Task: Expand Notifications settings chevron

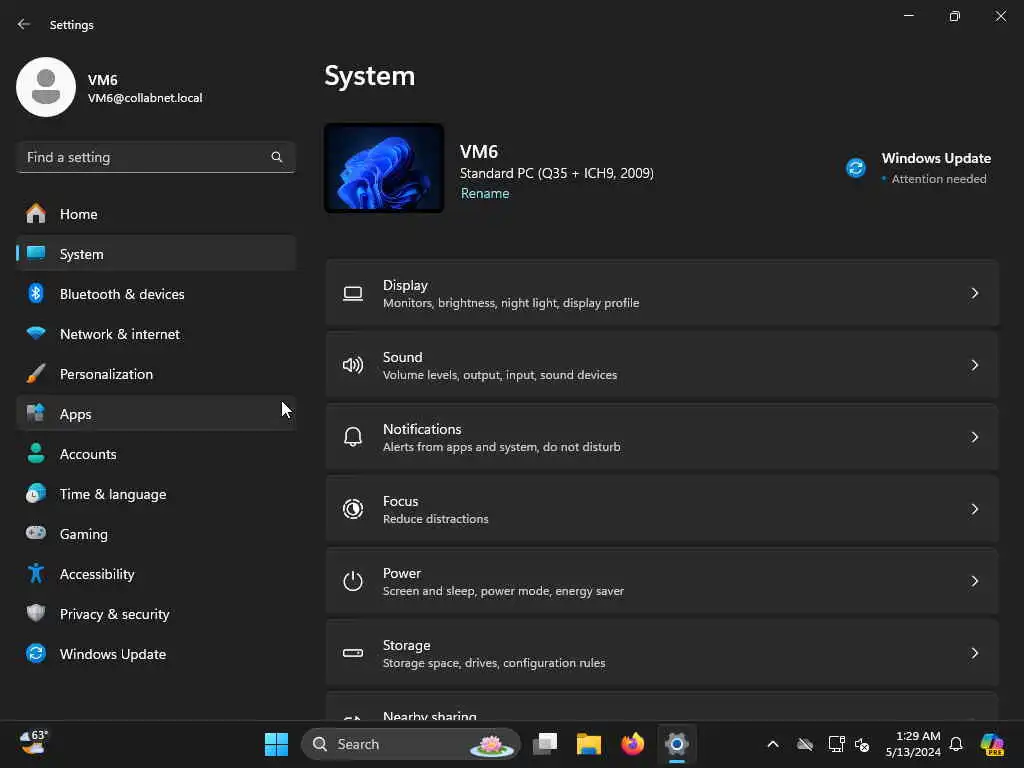Action: pyautogui.click(x=974, y=437)
